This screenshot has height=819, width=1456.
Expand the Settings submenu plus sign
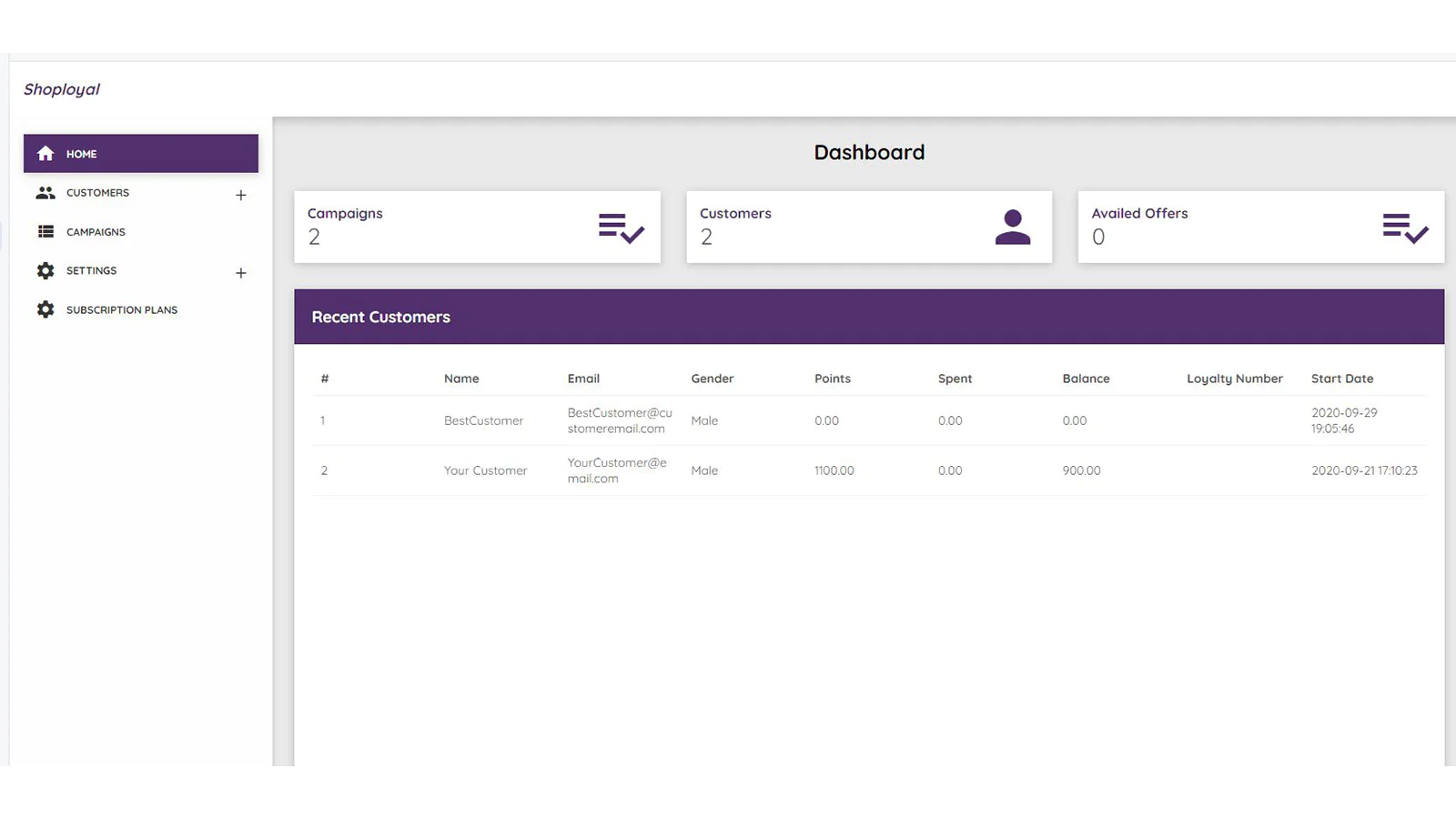[x=241, y=273]
